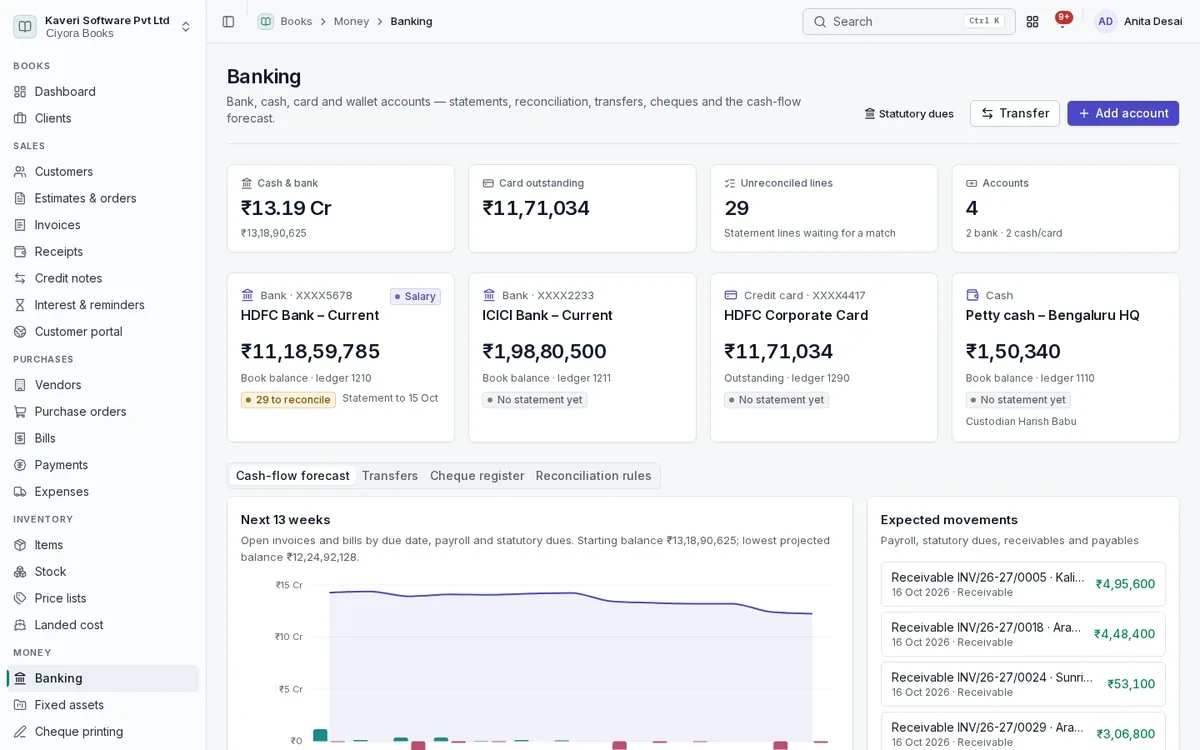The height and width of the screenshot is (750, 1200).
Task: Open the Cheque register tab
Action: (x=477, y=476)
